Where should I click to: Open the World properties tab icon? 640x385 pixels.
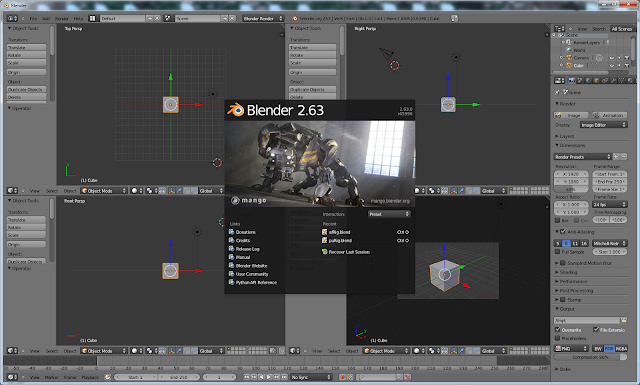tap(588, 80)
